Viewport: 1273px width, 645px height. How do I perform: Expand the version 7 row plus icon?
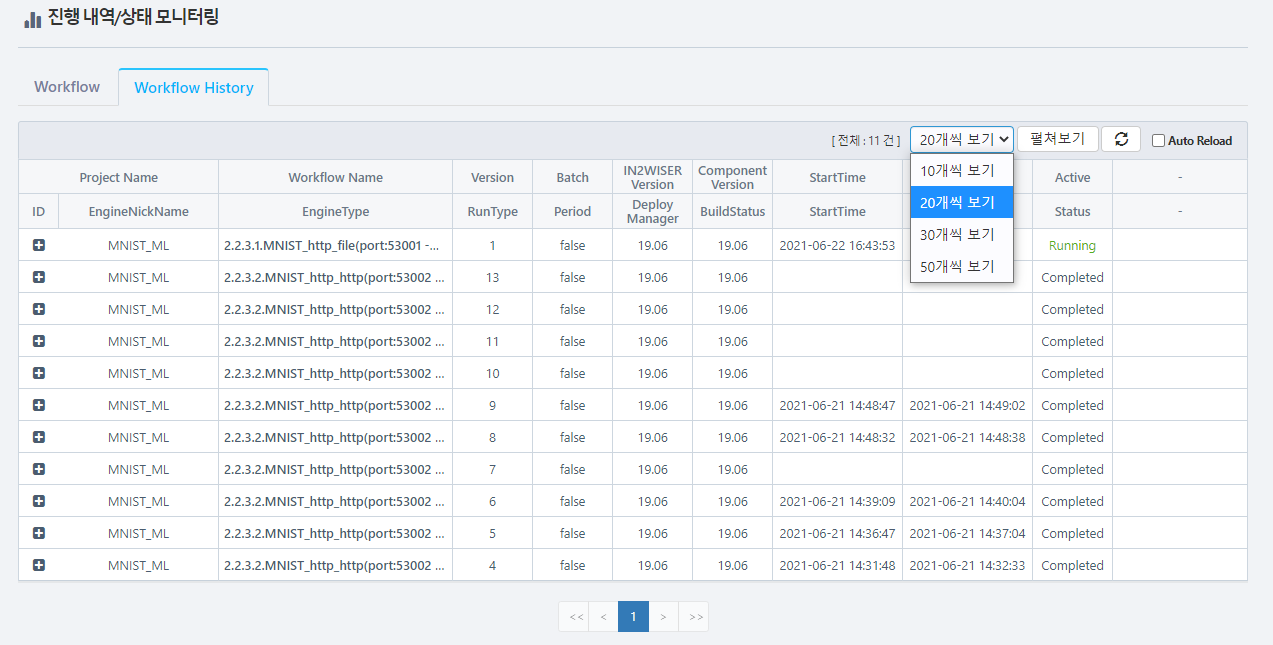[x=39, y=469]
